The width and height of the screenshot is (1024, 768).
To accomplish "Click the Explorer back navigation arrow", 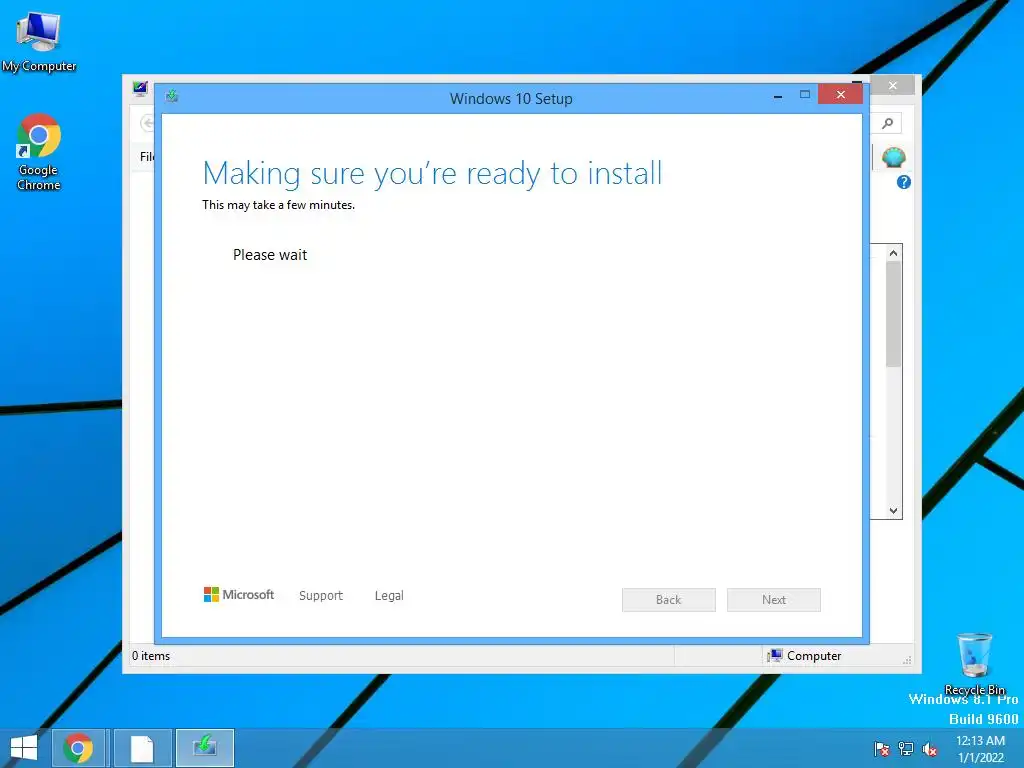I will (148, 123).
